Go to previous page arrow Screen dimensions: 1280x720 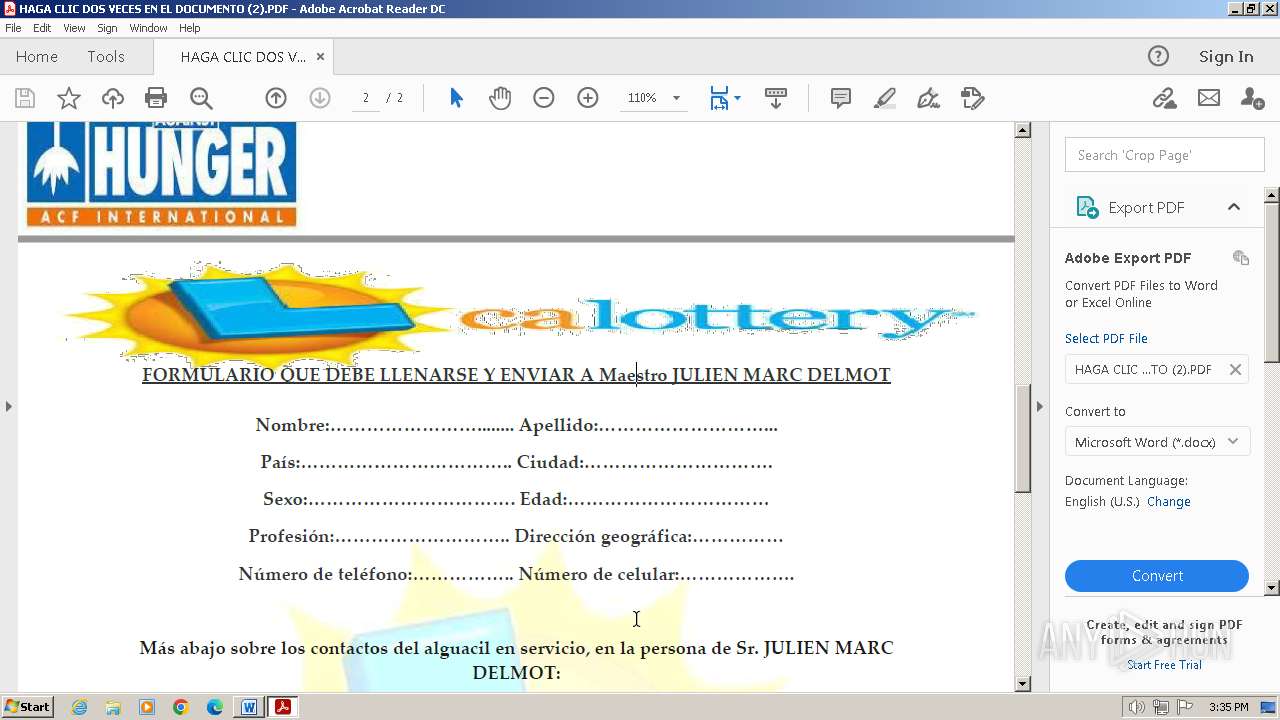(276, 98)
